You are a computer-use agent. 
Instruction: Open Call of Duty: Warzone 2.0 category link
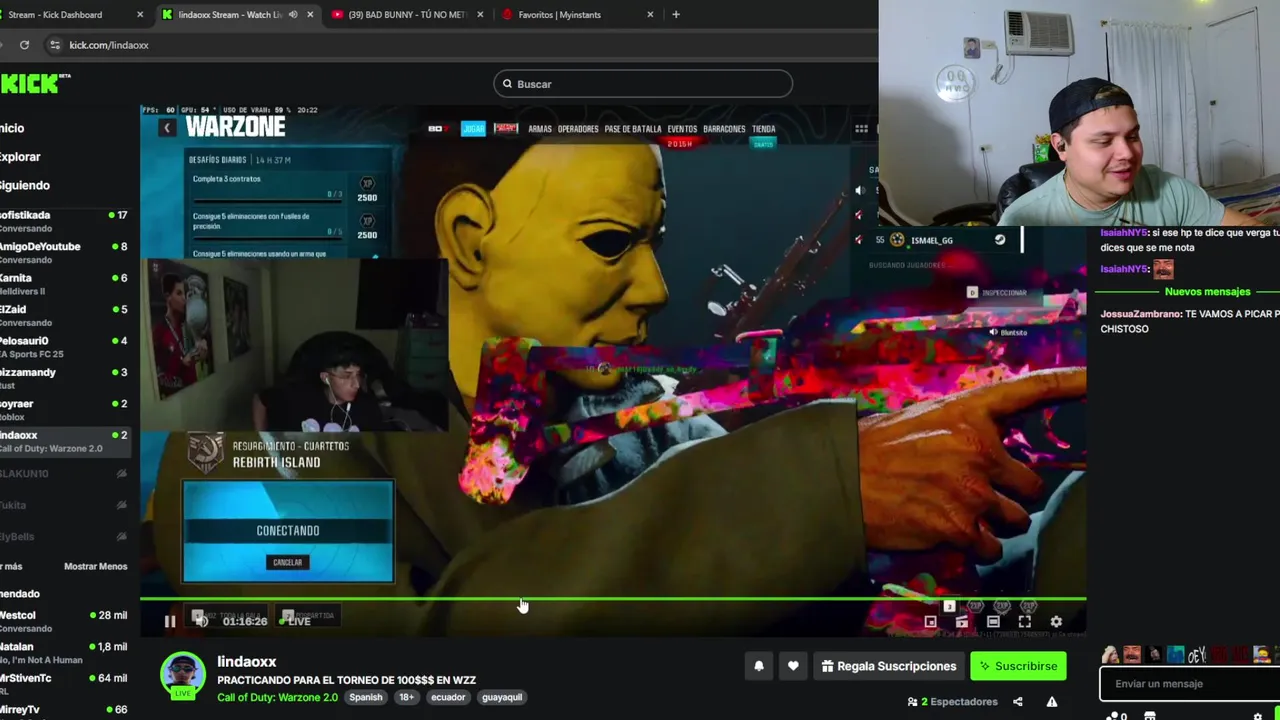click(277, 697)
